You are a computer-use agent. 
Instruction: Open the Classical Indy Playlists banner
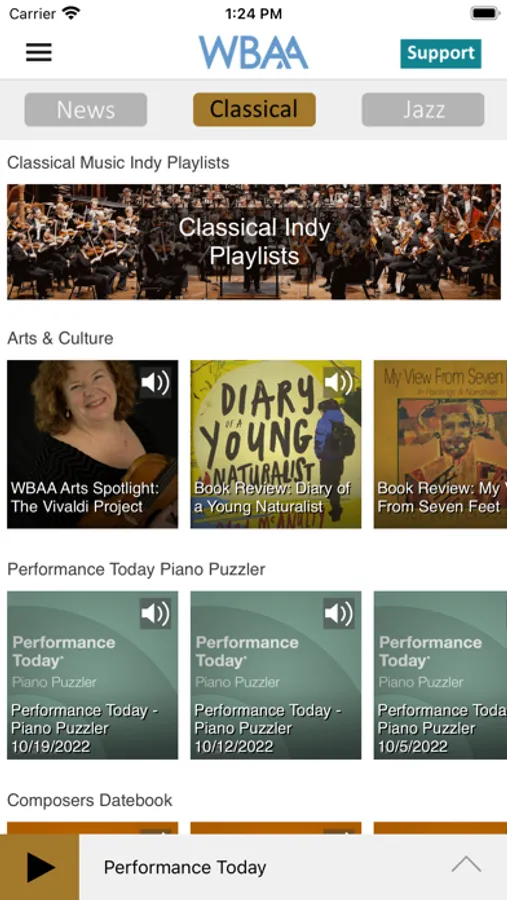254,242
